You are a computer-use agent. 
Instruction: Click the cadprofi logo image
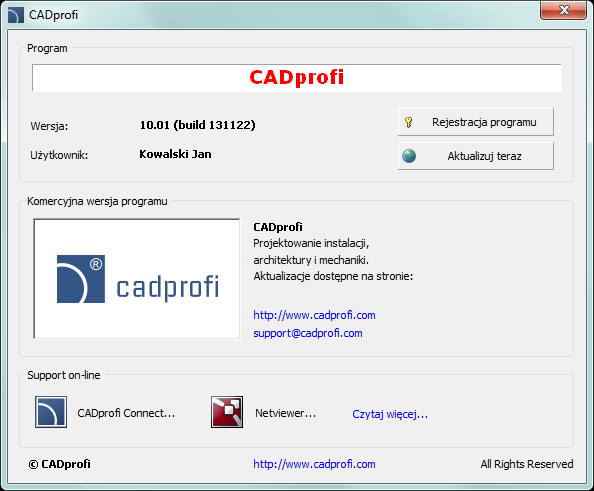[137, 278]
